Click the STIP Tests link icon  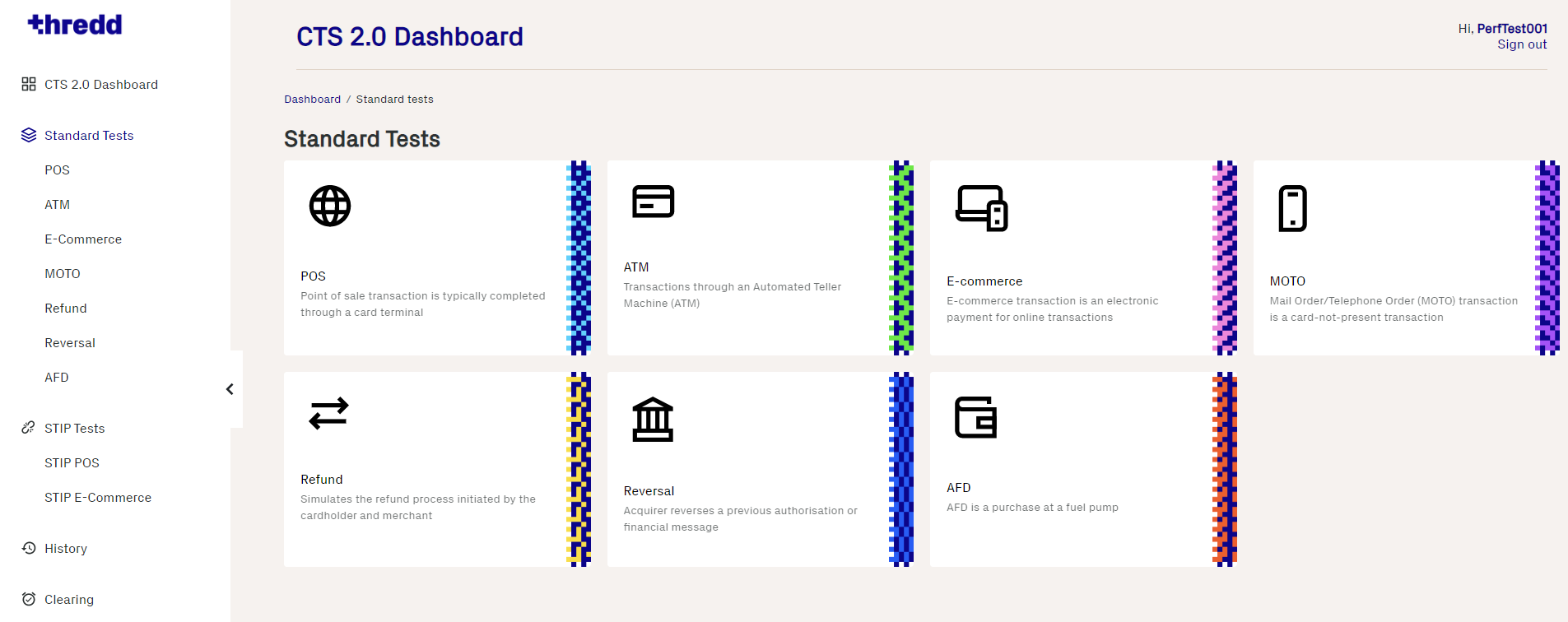click(x=29, y=428)
